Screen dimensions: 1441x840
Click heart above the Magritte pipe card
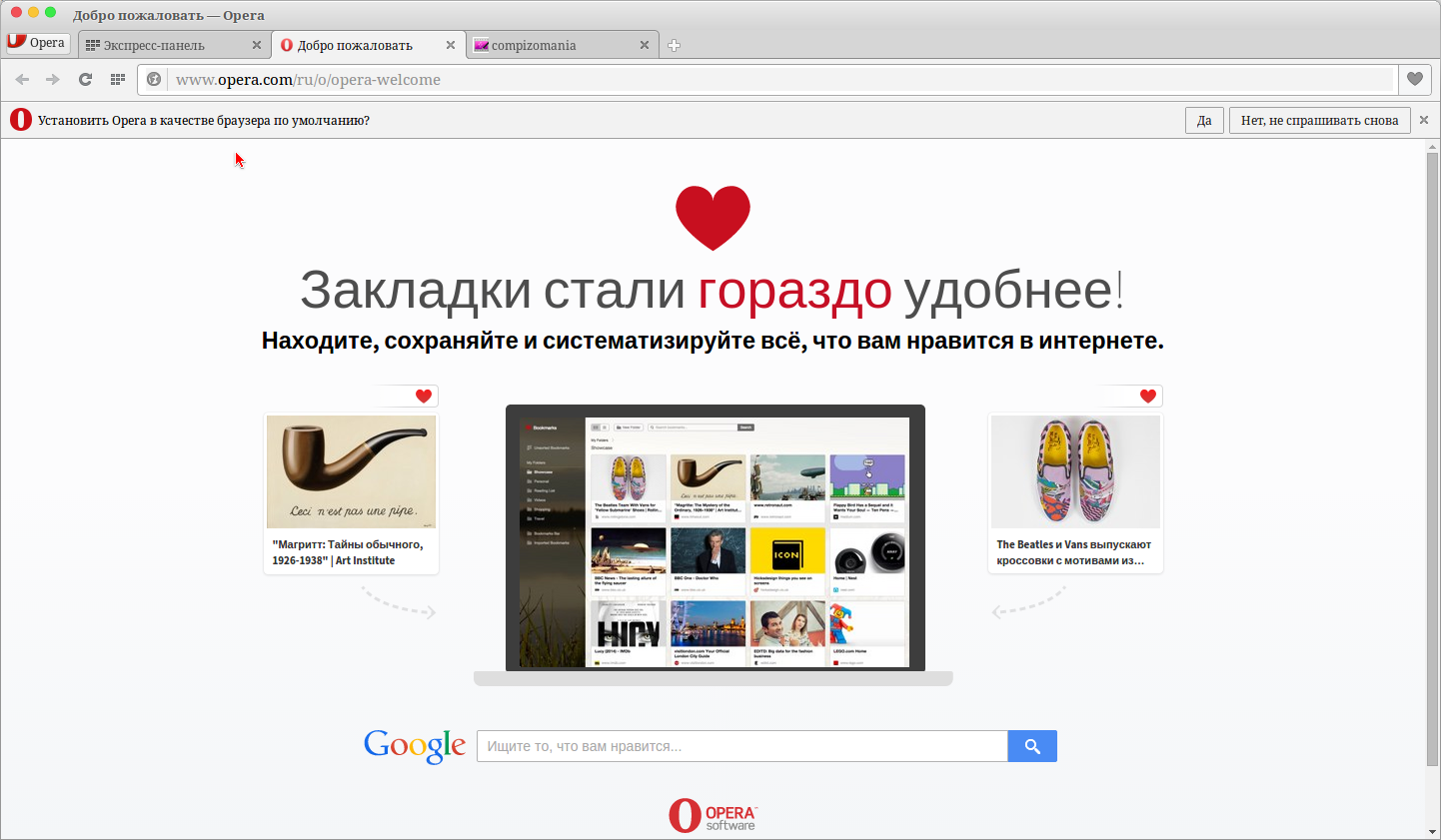coord(424,397)
